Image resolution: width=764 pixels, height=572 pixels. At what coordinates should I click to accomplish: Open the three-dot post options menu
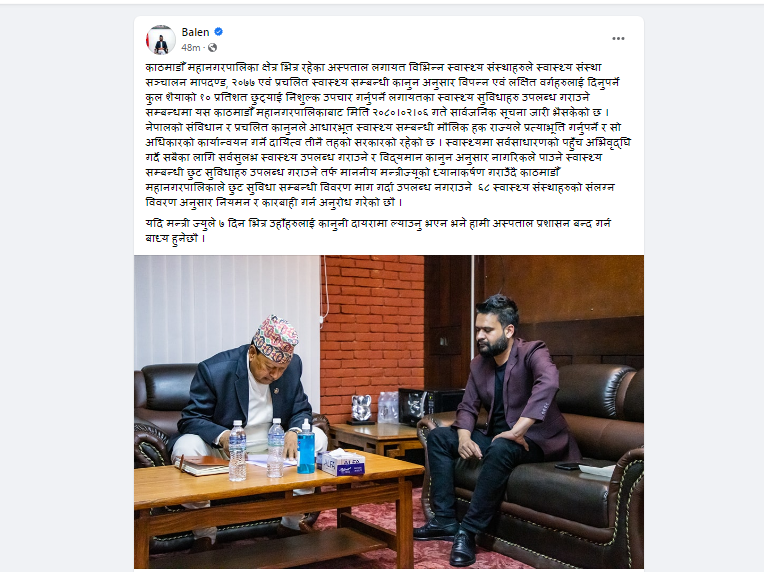(x=618, y=38)
